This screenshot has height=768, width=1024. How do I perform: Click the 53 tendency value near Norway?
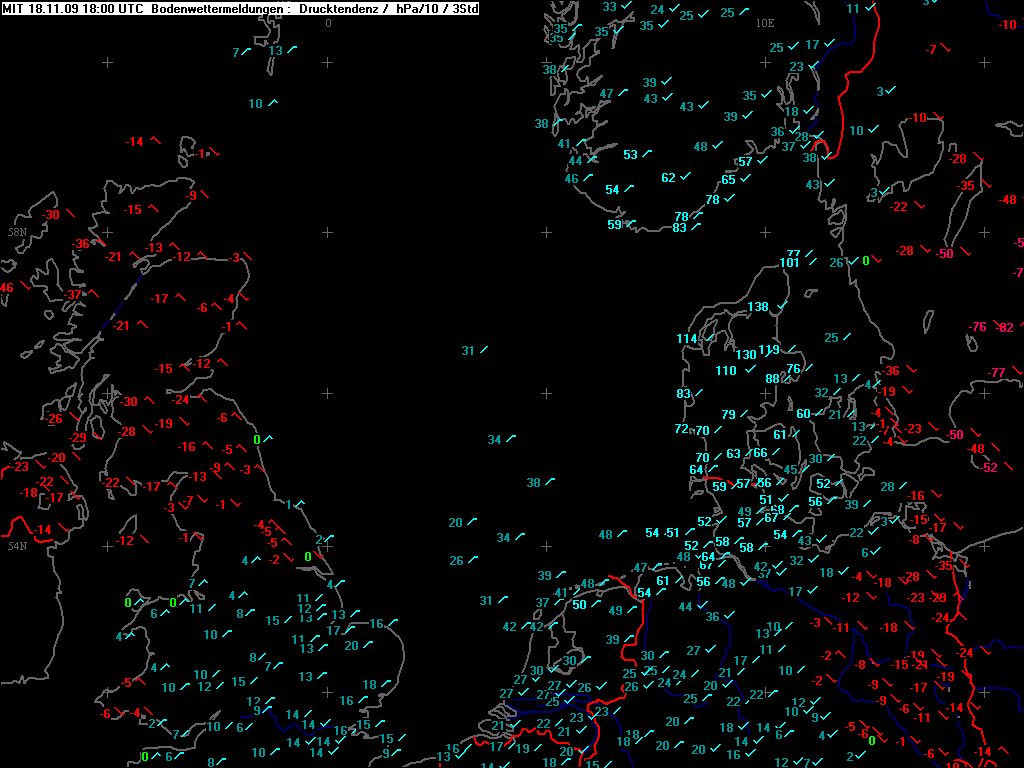[630, 155]
